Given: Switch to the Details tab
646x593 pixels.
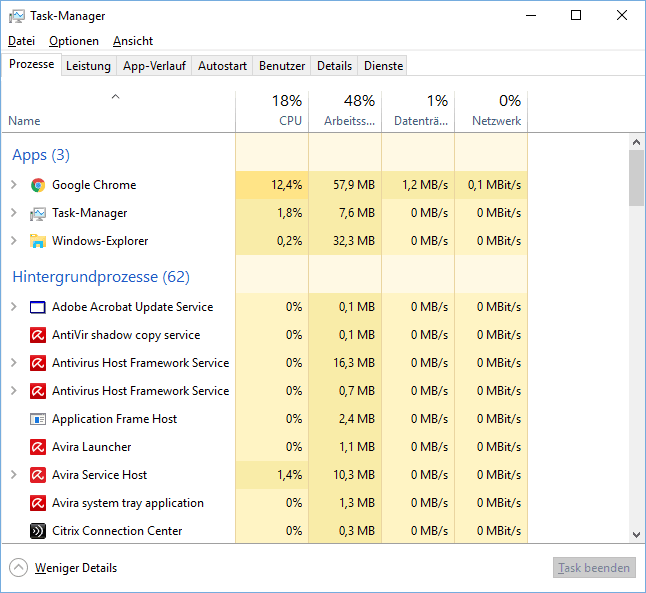Looking at the screenshot, I should [335, 66].
